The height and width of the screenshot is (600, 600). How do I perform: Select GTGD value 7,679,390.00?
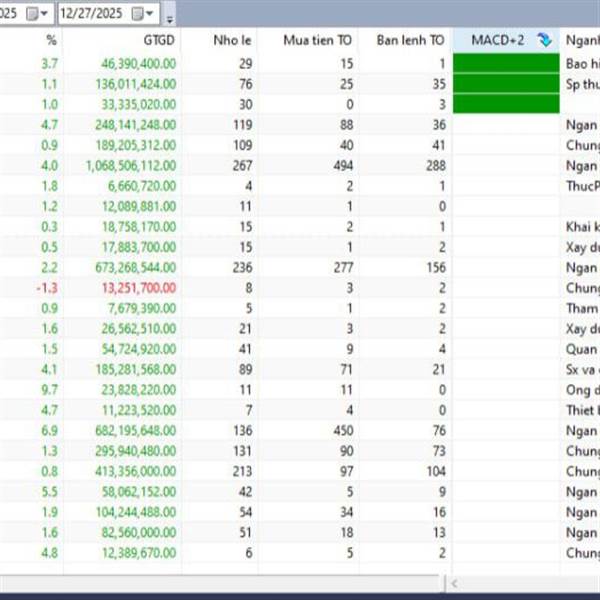[142, 308]
